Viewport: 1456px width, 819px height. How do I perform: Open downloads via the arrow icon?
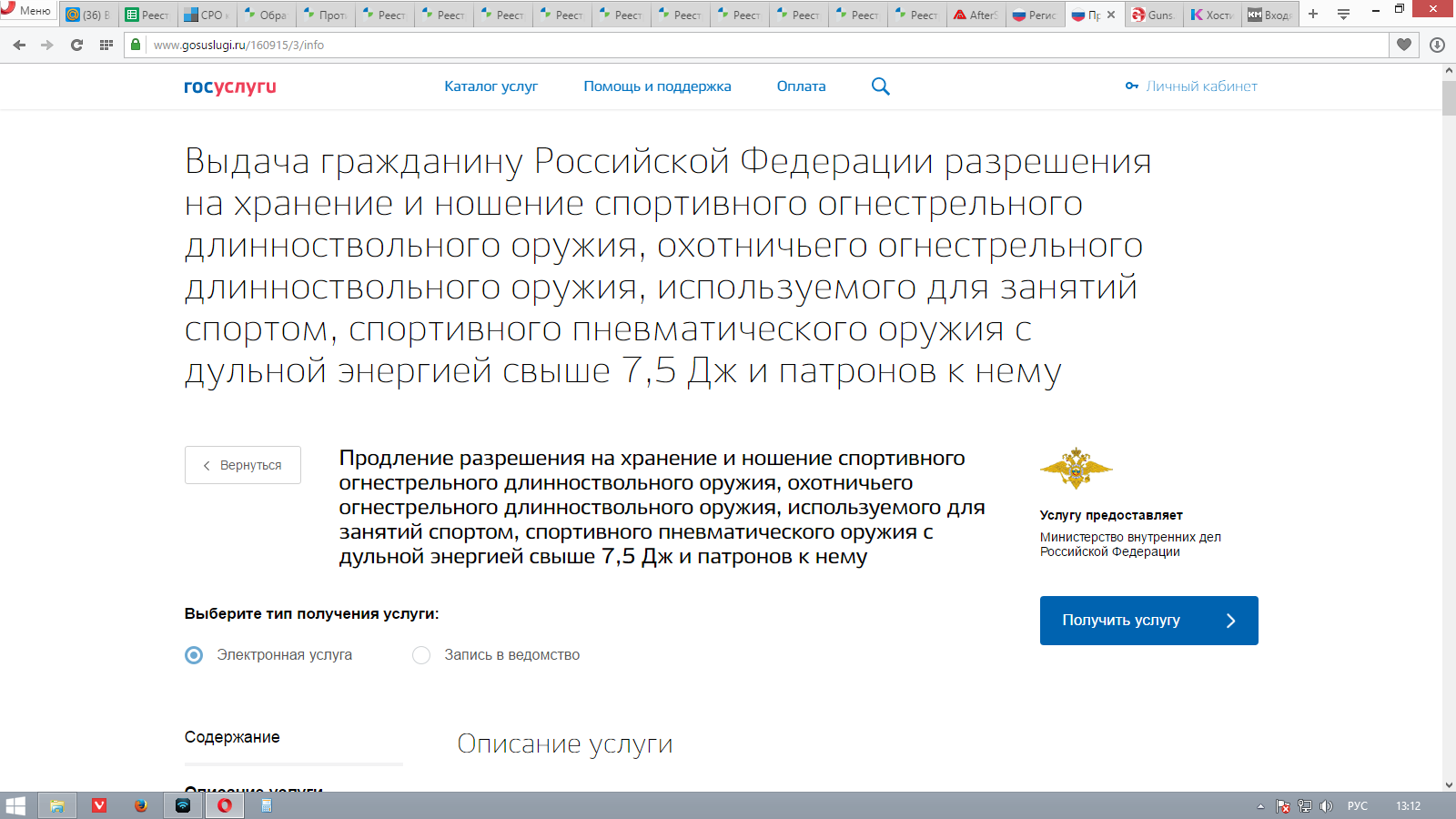coord(1437,45)
